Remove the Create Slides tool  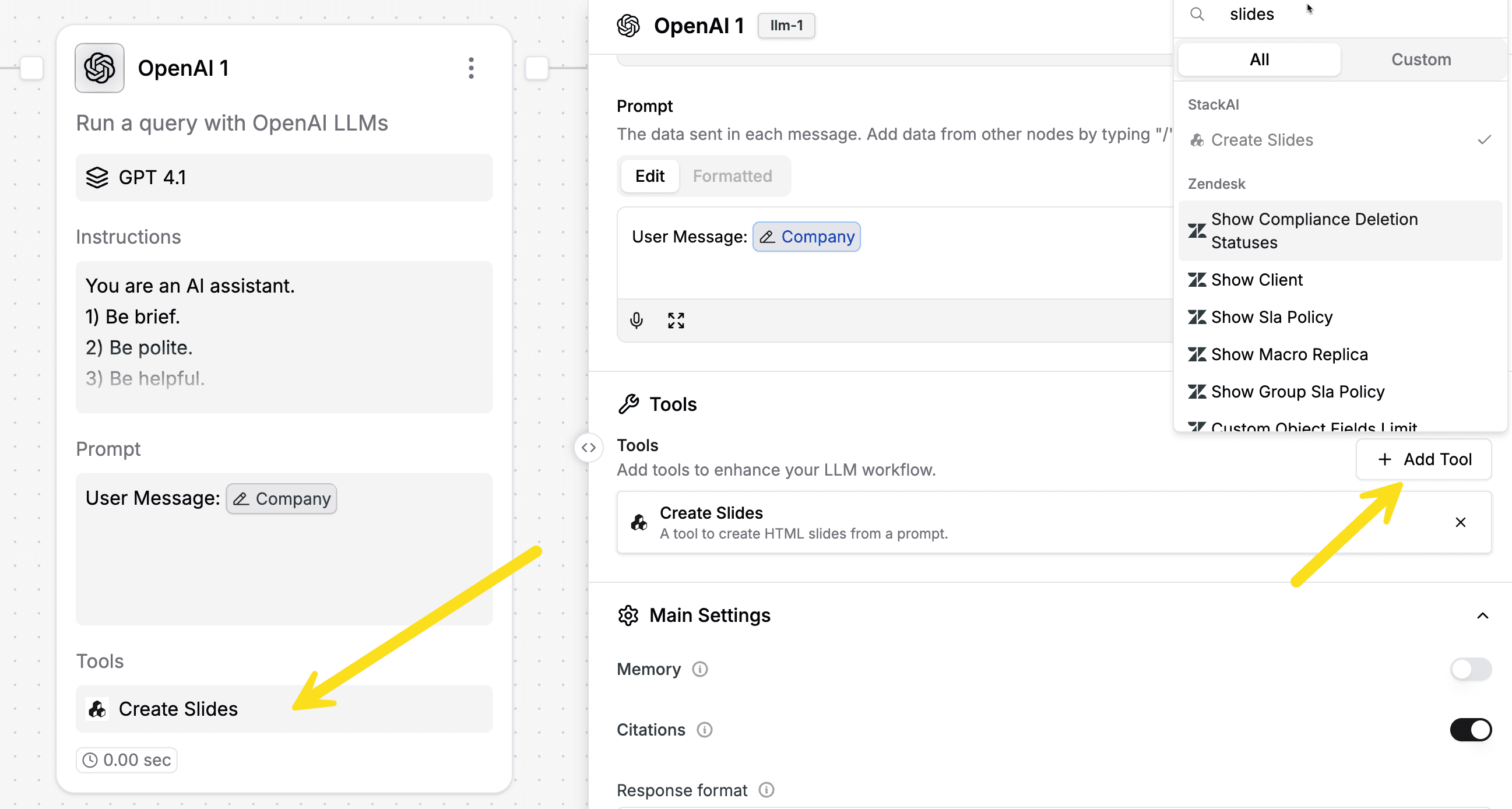1460,522
